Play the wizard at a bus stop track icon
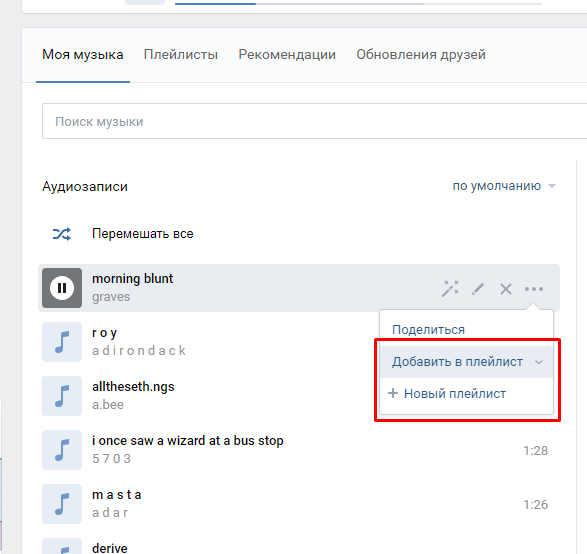The image size is (587, 554). pyautogui.click(x=62, y=450)
